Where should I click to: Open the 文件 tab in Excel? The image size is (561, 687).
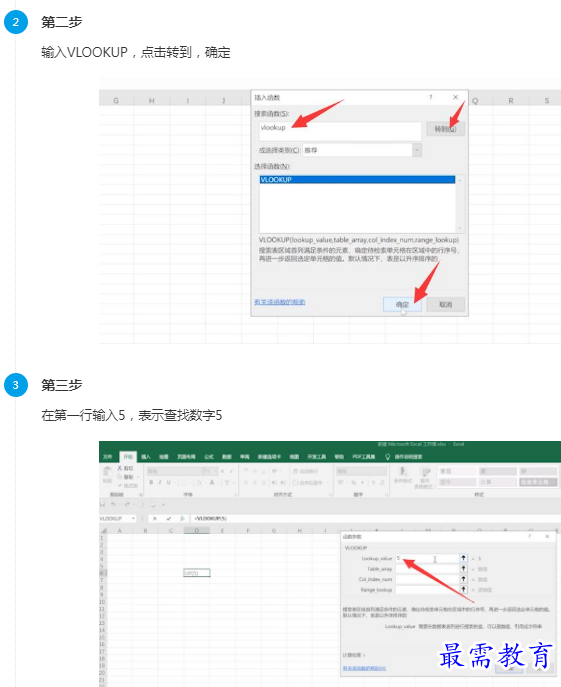[108, 457]
